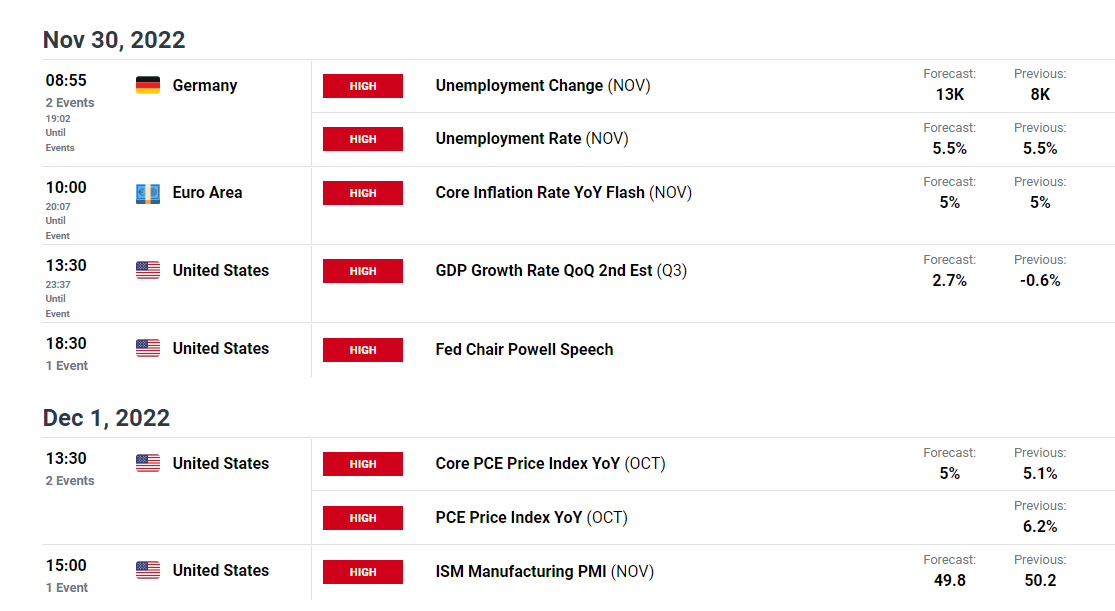Expand the 08:55 Germany 2 Events group
Viewport: 1115px width, 611px height.
70,102
